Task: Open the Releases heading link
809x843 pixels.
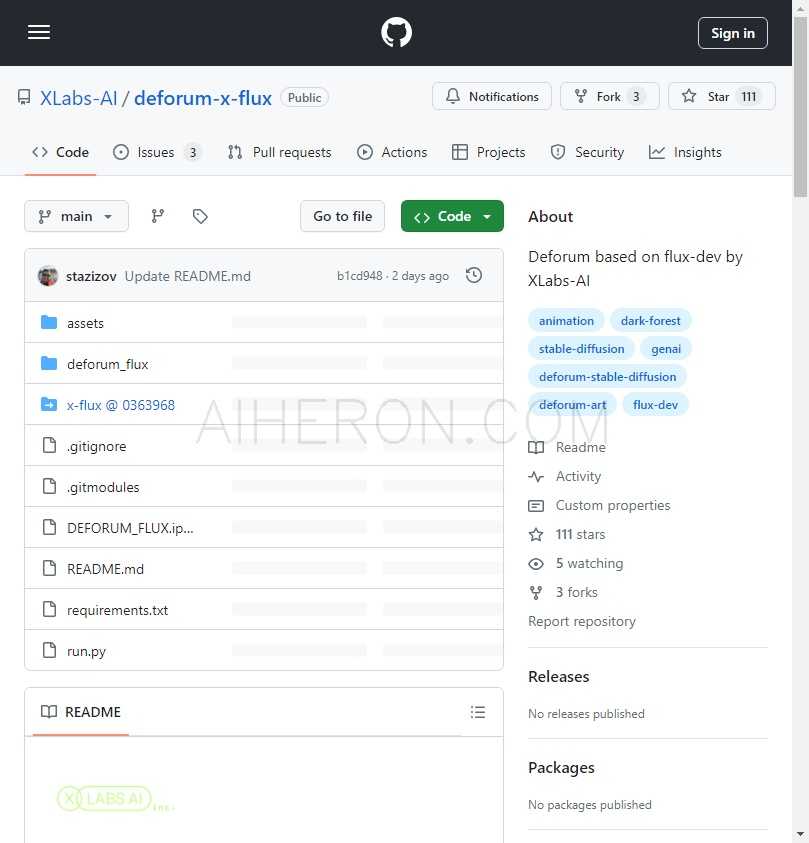Action: click(x=559, y=676)
